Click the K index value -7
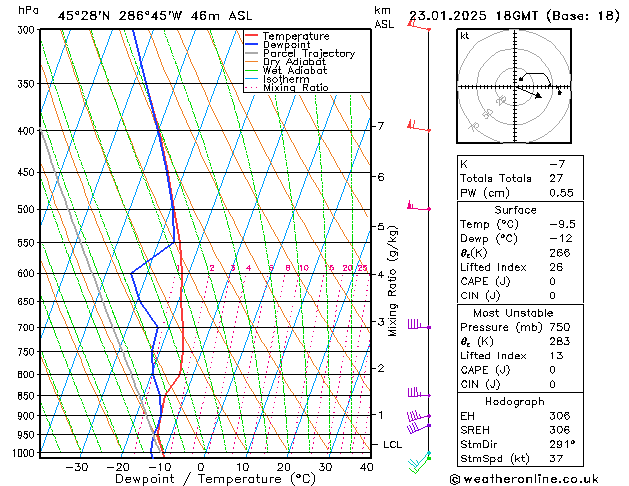The height and width of the screenshot is (486, 629). coord(557,164)
